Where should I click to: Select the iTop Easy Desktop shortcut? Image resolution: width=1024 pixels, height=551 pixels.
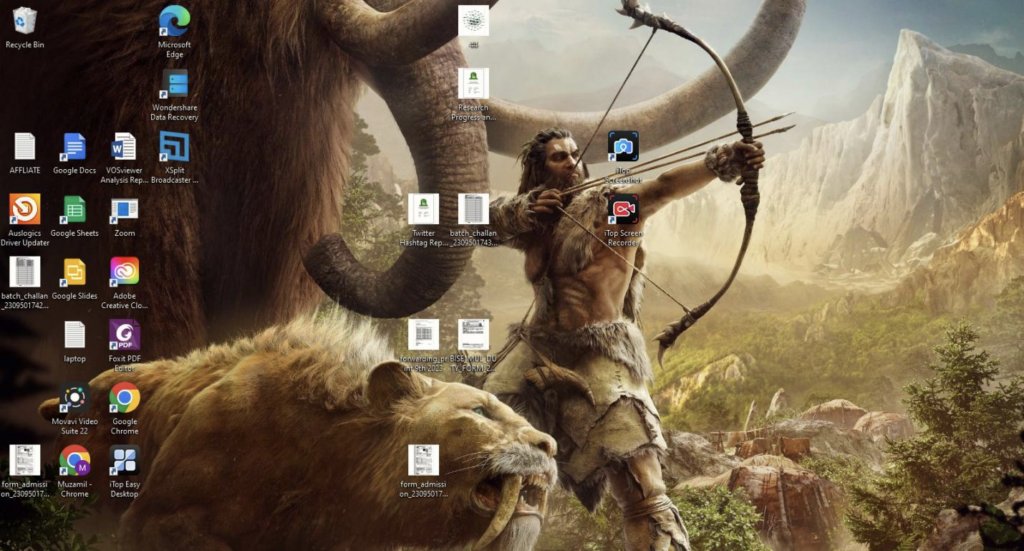tap(124, 471)
